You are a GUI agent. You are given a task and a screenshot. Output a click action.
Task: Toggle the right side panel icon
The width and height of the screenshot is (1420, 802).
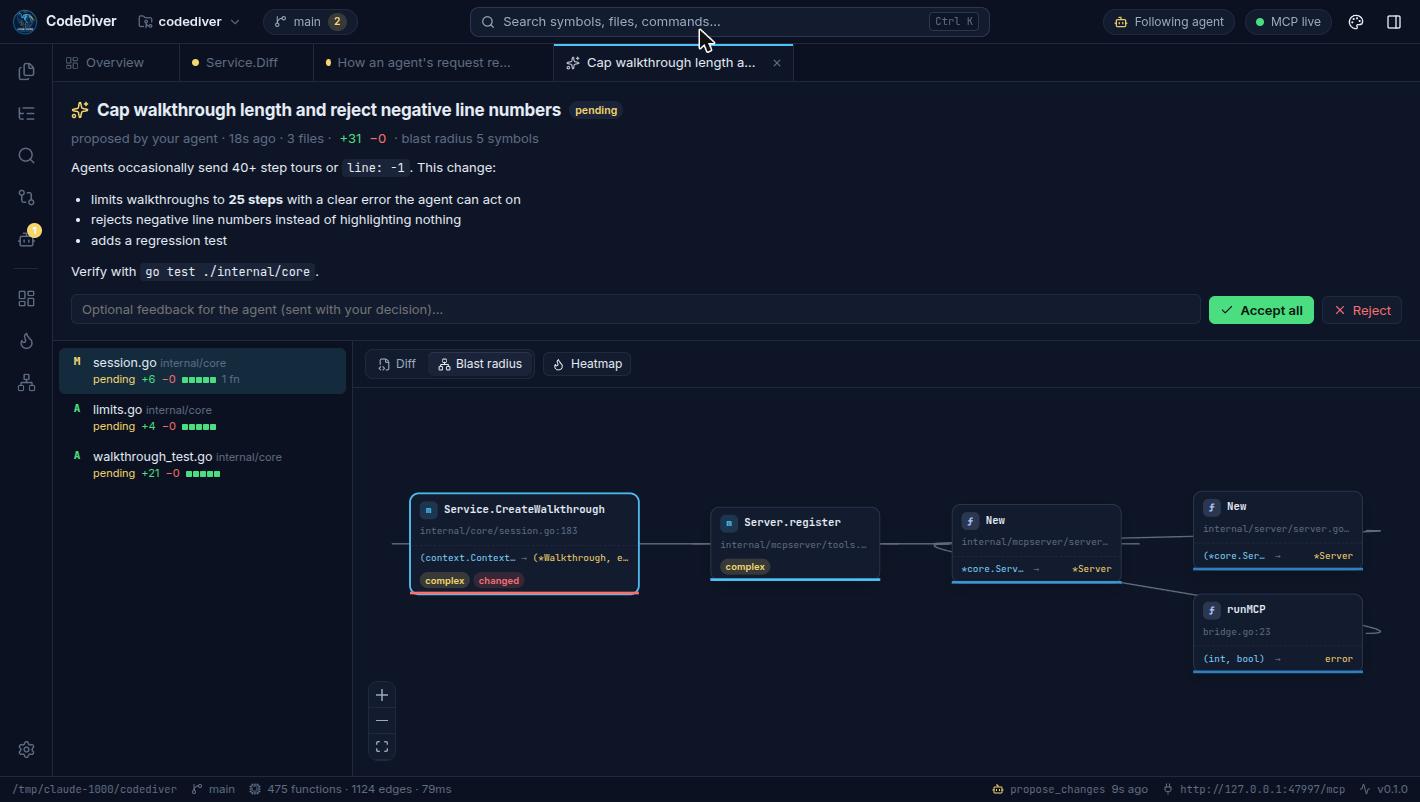[x=1394, y=21]
